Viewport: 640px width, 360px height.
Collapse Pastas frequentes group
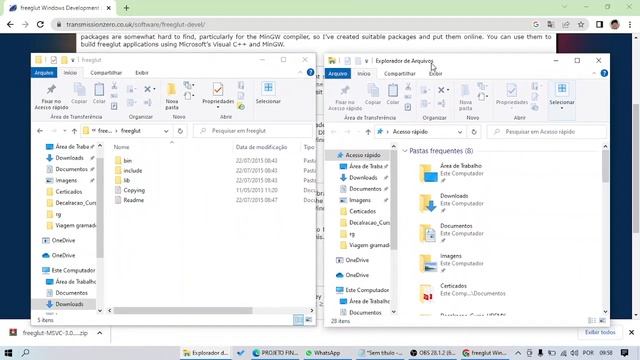click(x=405, y=151)
